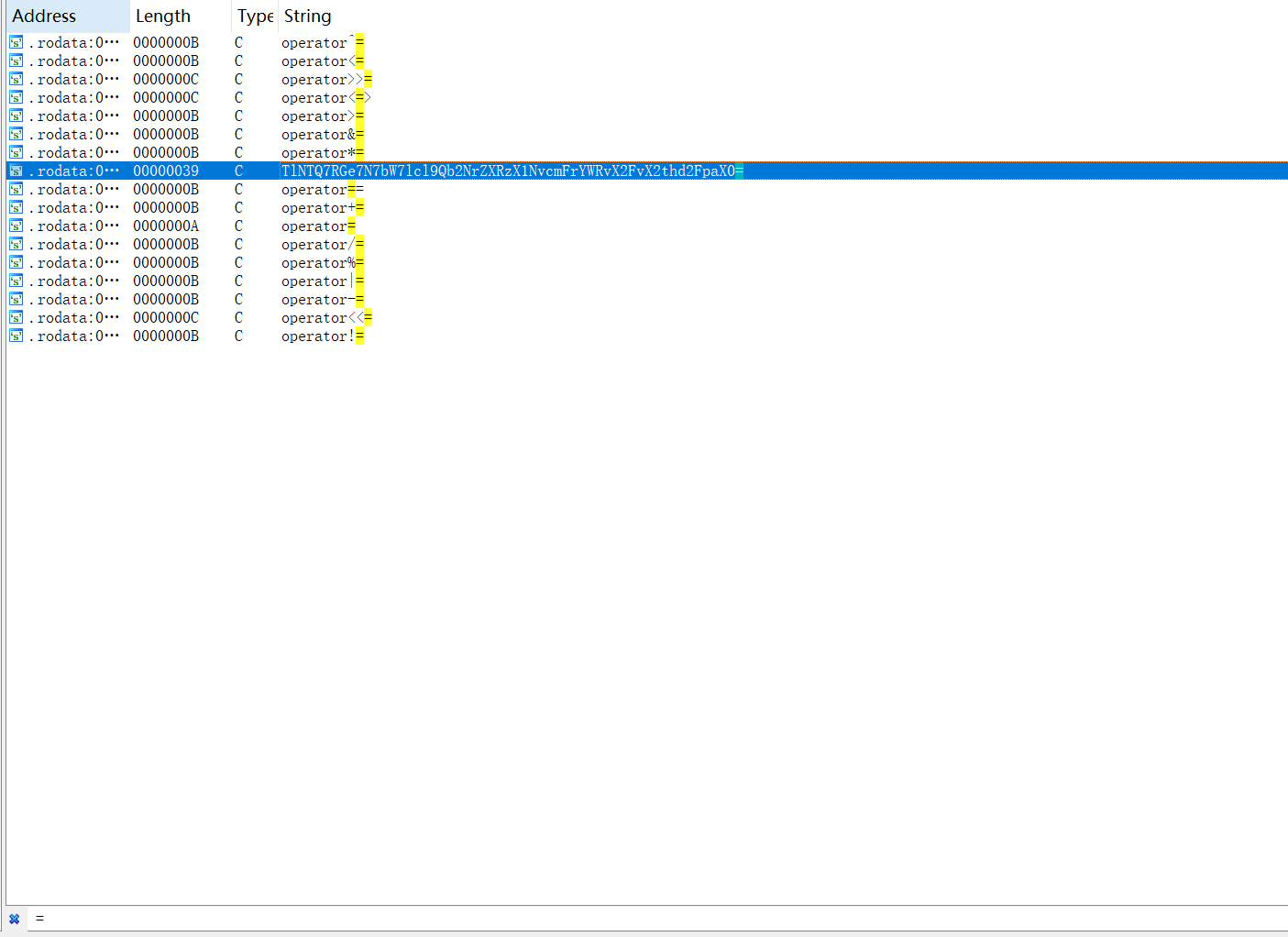1288x937 pixels.
Task: Click the string icon beside the operator/= row
Action: coord(16,244)
